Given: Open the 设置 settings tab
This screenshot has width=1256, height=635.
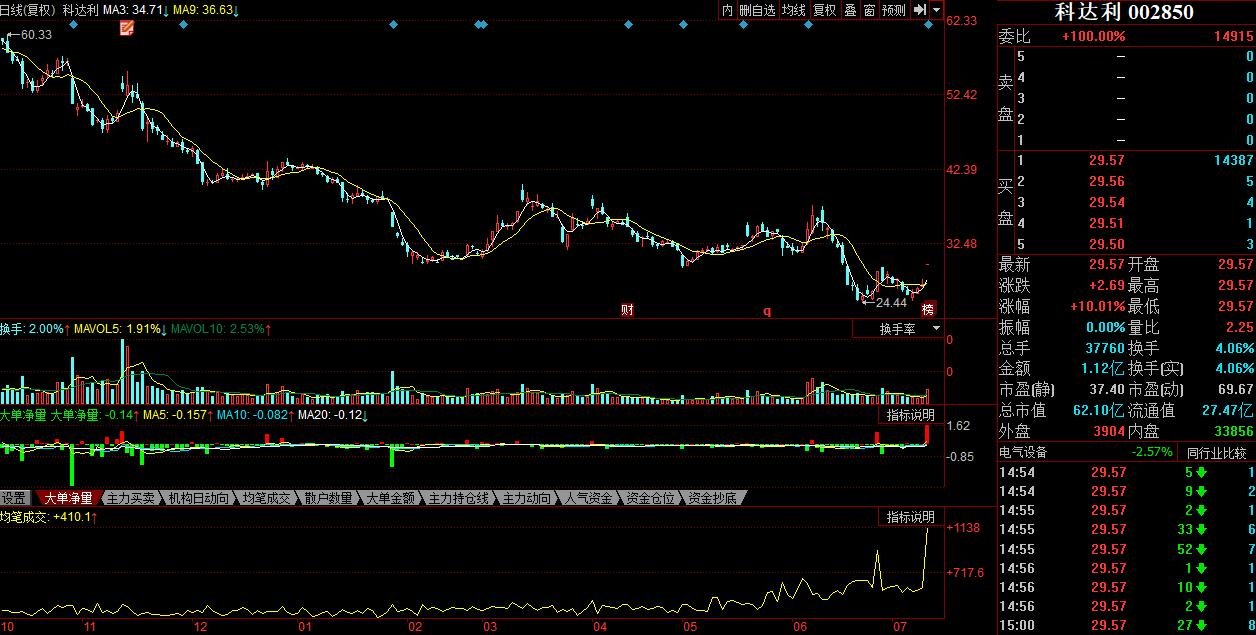Looking at the screenshot, I should (x=14, y=497).
